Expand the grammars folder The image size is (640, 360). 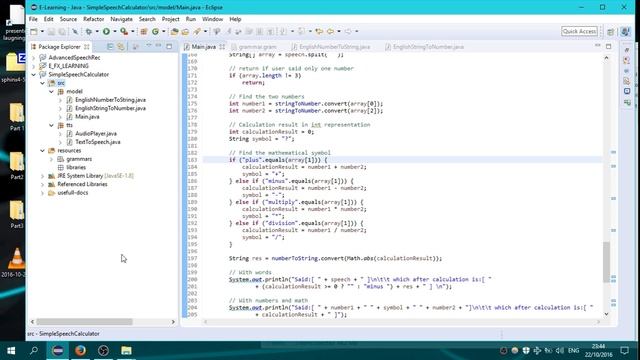[x=51, y=159]
